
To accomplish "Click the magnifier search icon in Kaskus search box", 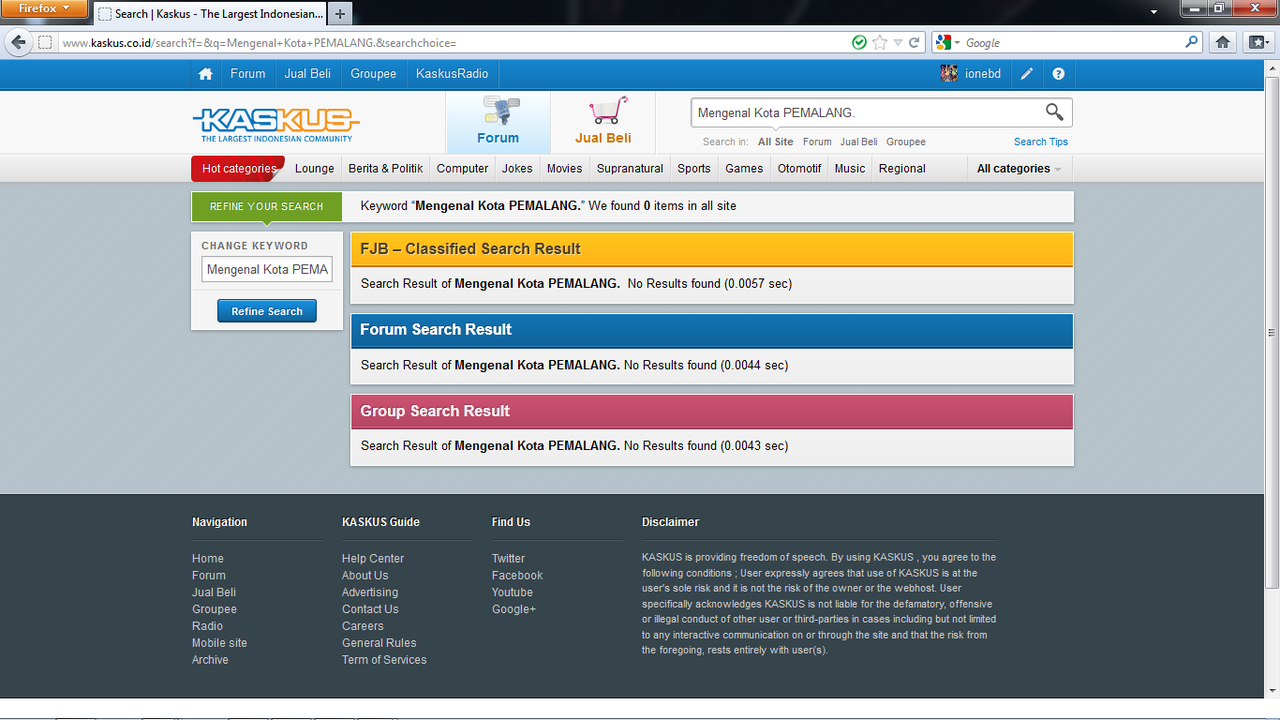I will (1054, 112).
